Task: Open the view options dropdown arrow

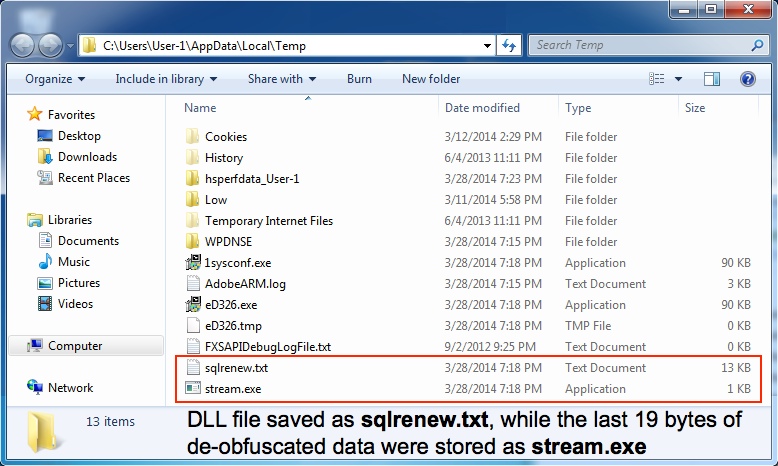Action: click(x=679, y=79)
